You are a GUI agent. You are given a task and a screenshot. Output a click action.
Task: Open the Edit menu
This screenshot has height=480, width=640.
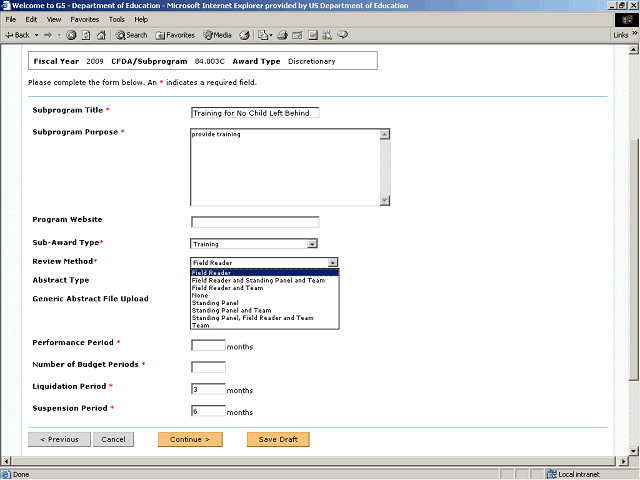click(31, 19)
